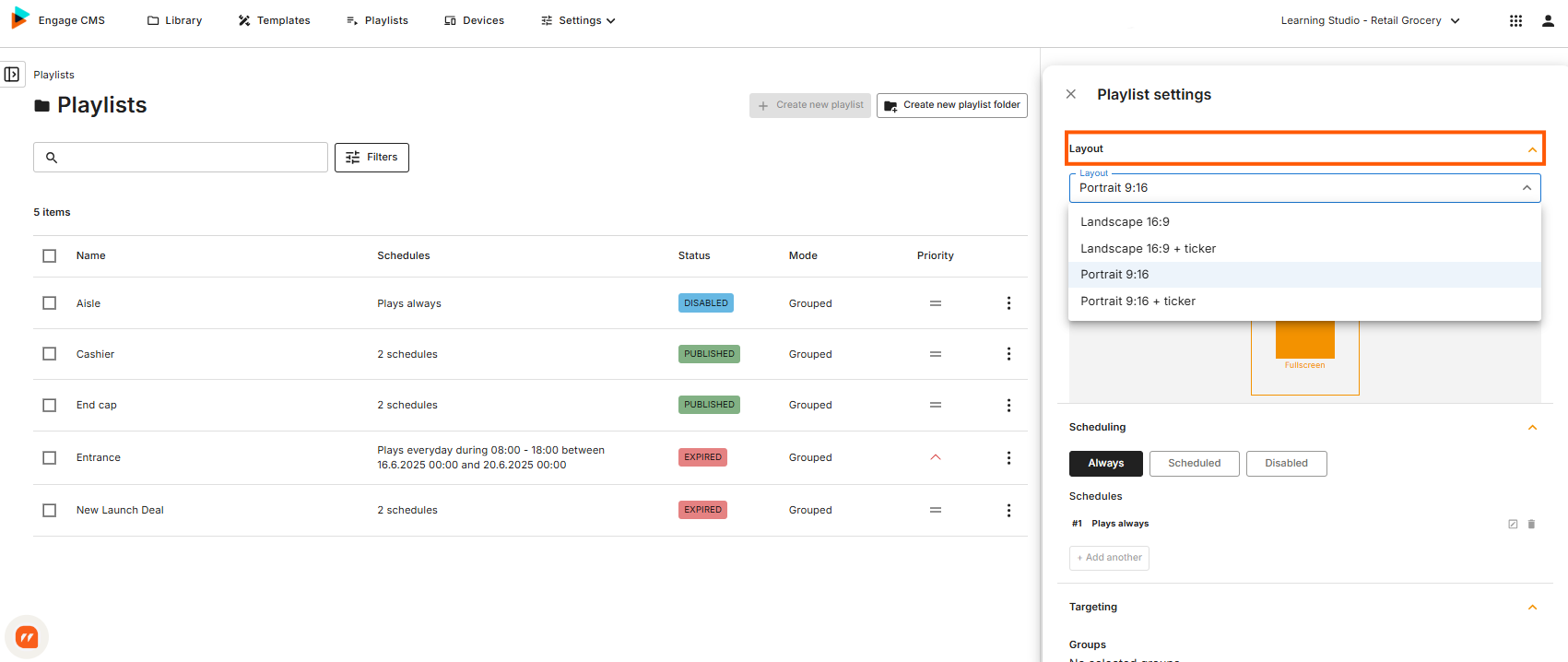The width and height of the screenshot is (1568, 662).
Task: Open the Templates menu
Action: point(274,20)
